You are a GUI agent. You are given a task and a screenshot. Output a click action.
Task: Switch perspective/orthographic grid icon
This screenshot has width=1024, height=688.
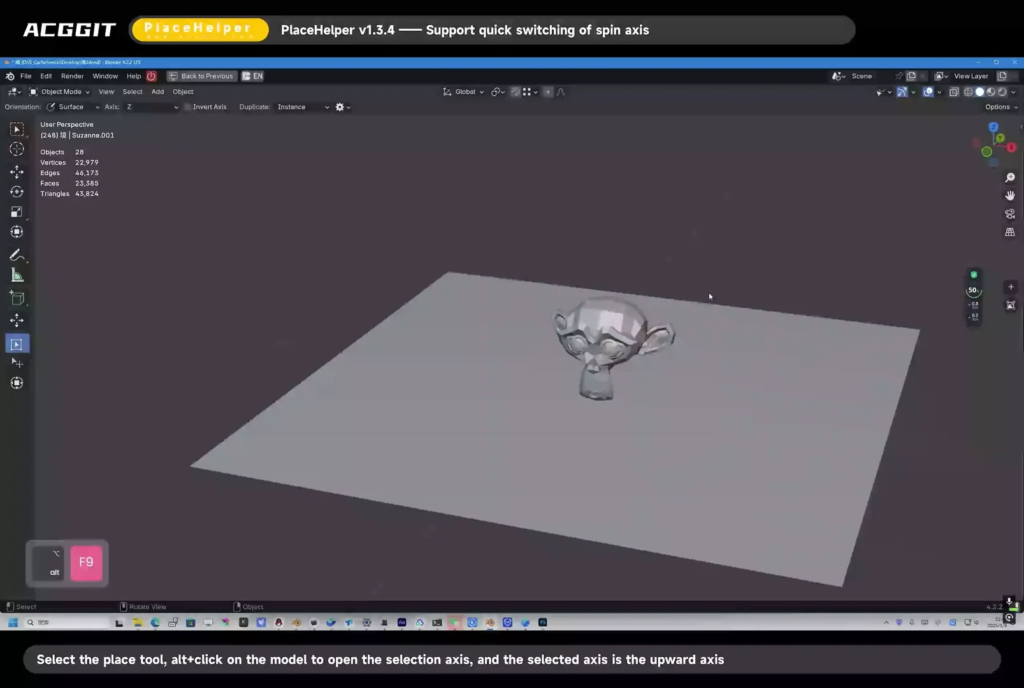[x=1010, y=232]
